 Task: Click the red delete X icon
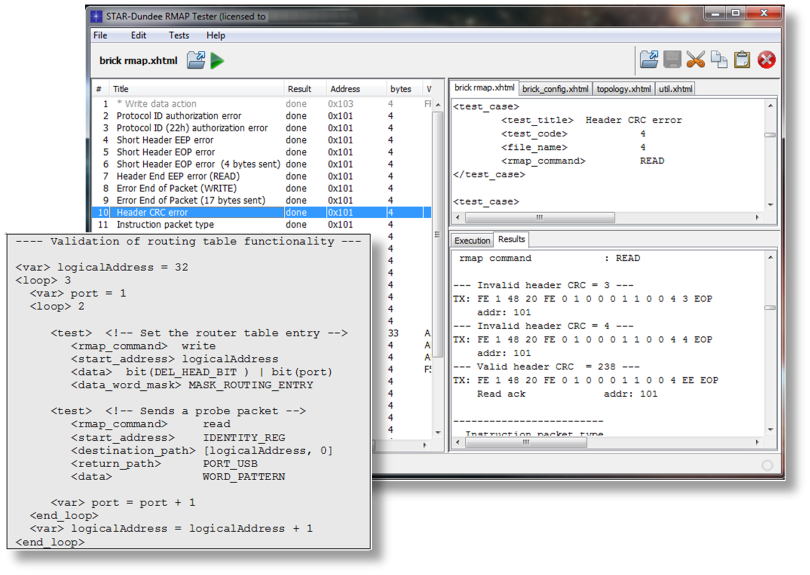coord(766,60)
